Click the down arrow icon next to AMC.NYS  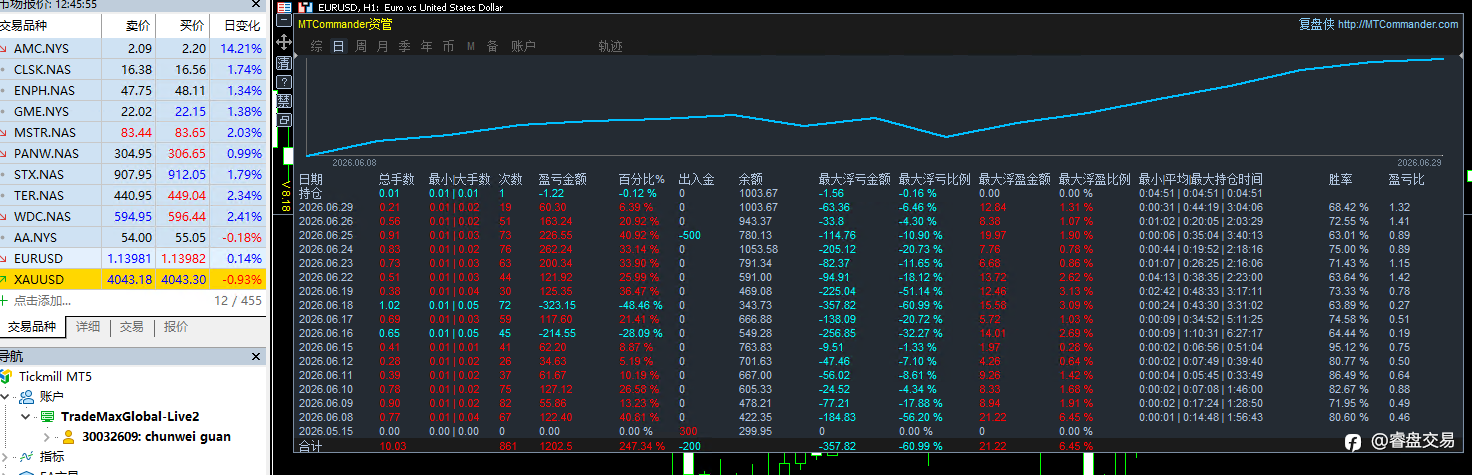(x=5, y=48)
